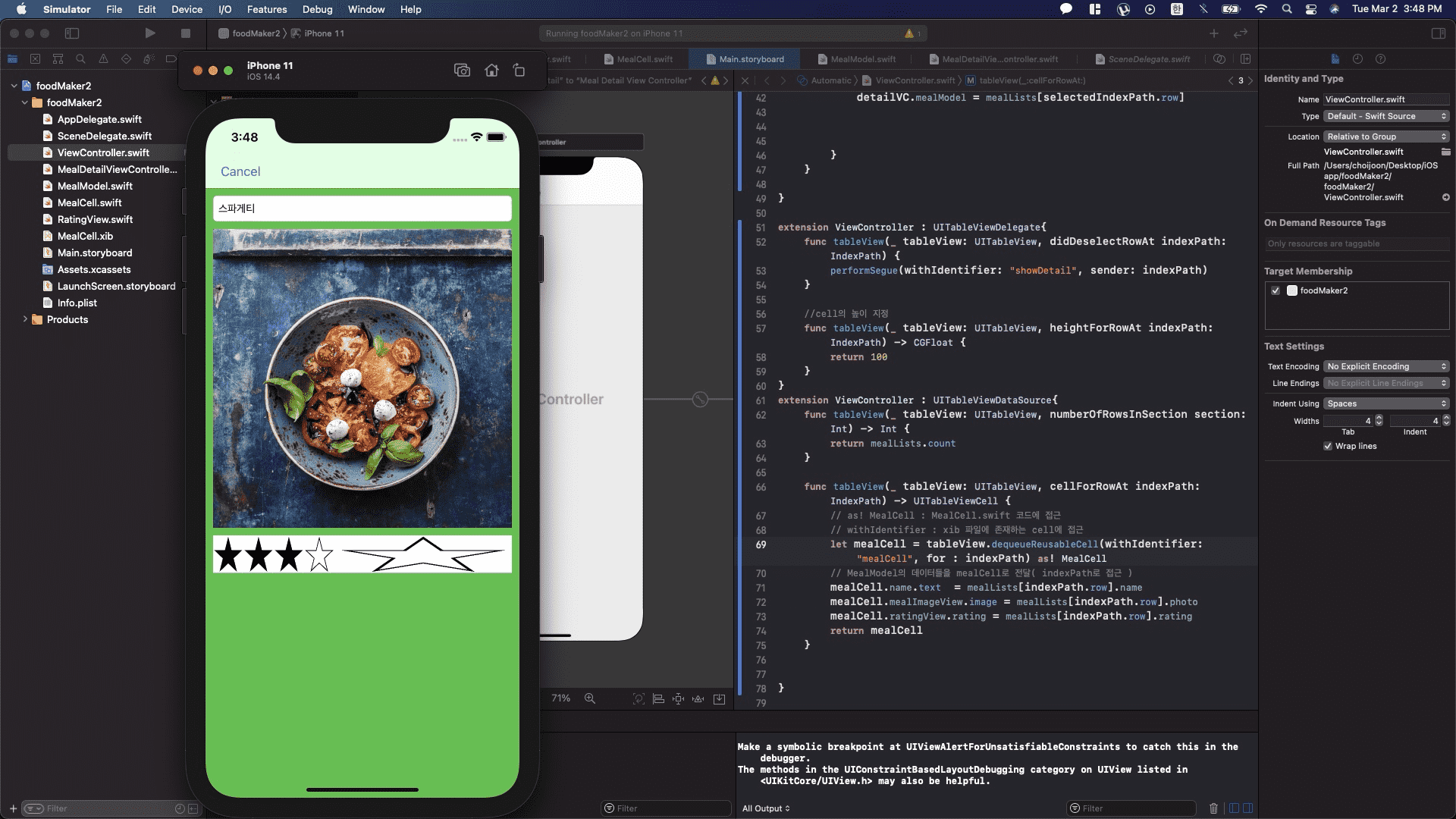Switch to the MealCell.swift tab
Viewport: 1456px width, 819px height.
pyautogui.click(x=644, y=59)
